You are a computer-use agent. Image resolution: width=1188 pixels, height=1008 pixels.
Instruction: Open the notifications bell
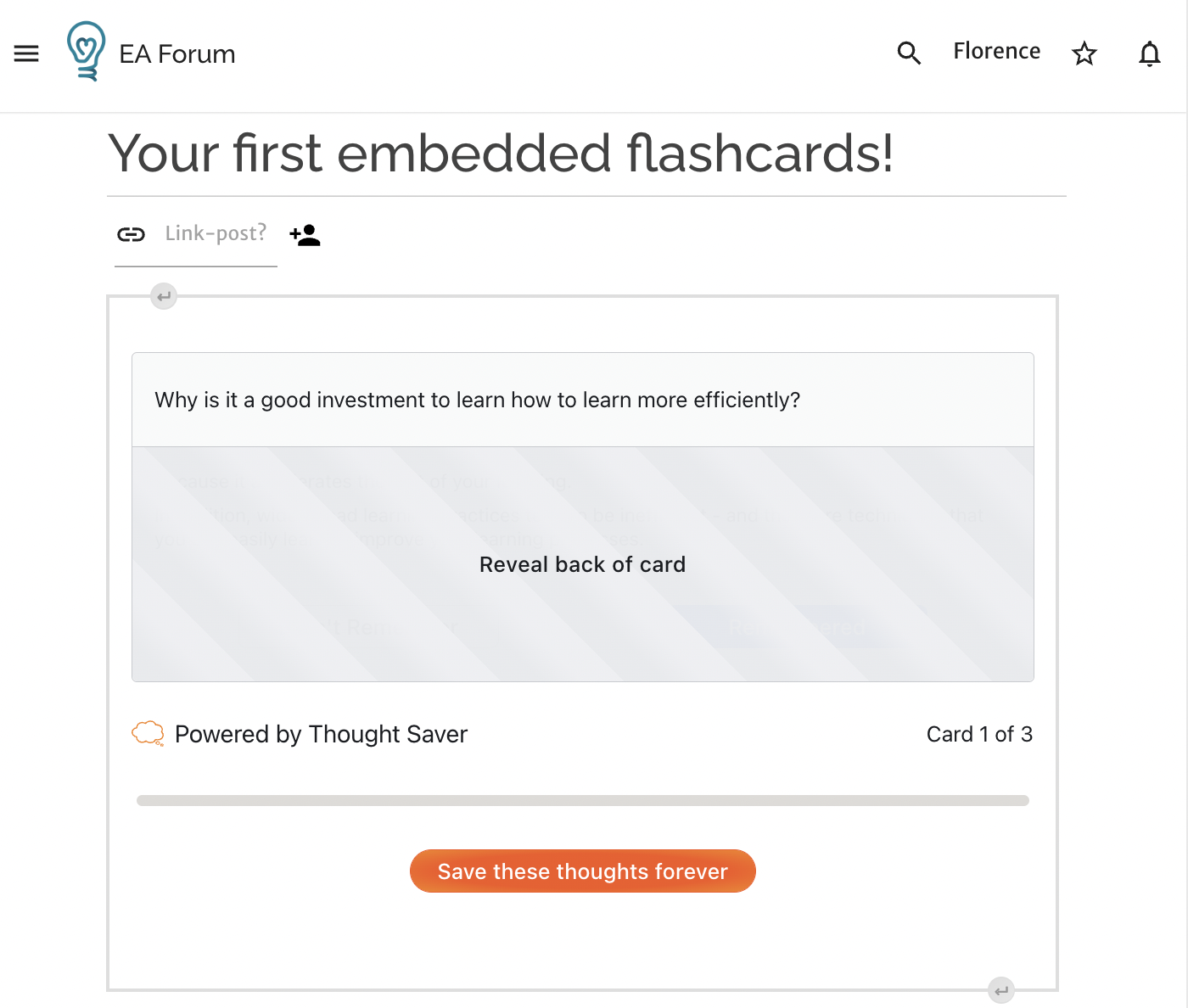pos(1150,53)
